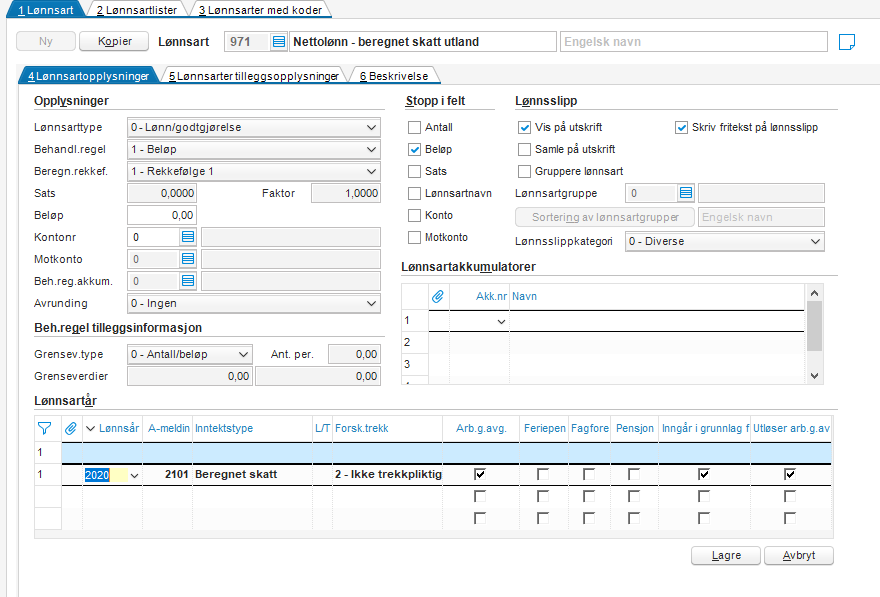Enable the Lønnsartnavn checkbox

click(x=414, y=193)
